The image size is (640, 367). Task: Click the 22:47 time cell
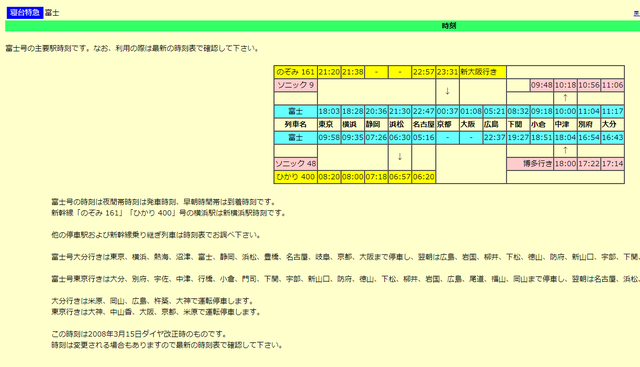[424, 111]
